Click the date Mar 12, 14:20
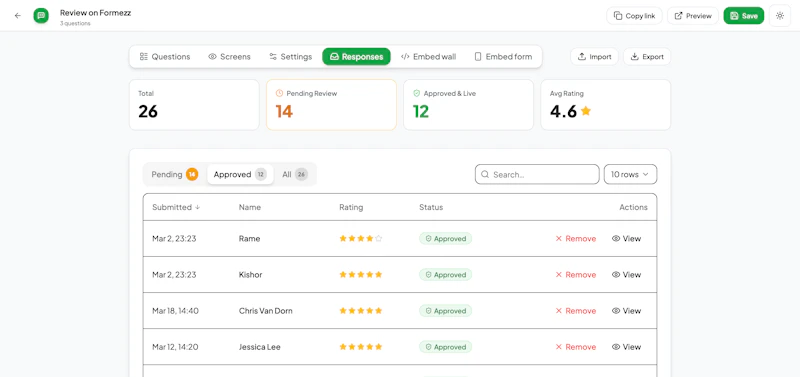This screenshot has height=377, width=800. click(x=175, y=347)
